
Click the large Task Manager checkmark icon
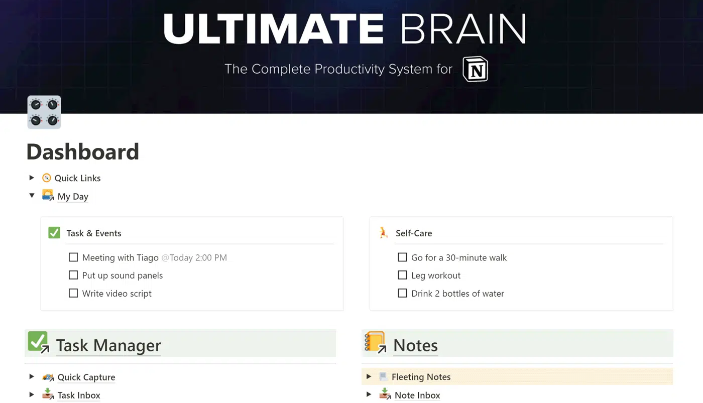click(x=38, y=342)
